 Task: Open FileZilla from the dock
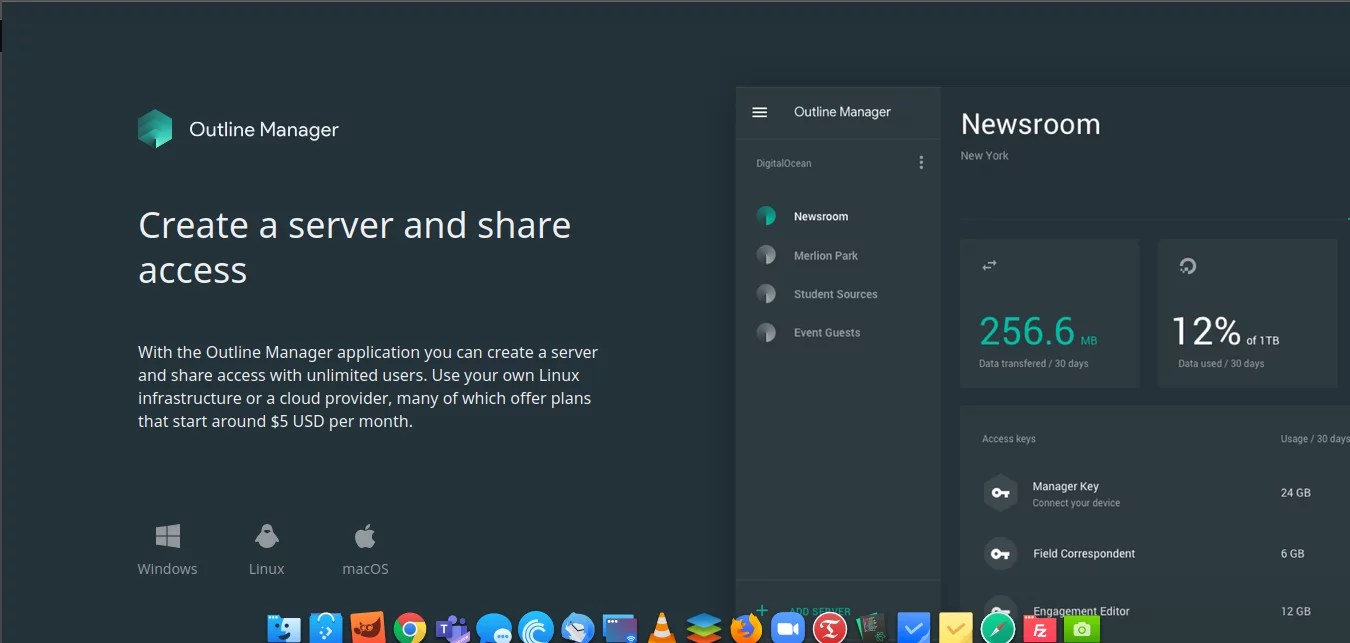(1040, 628)
